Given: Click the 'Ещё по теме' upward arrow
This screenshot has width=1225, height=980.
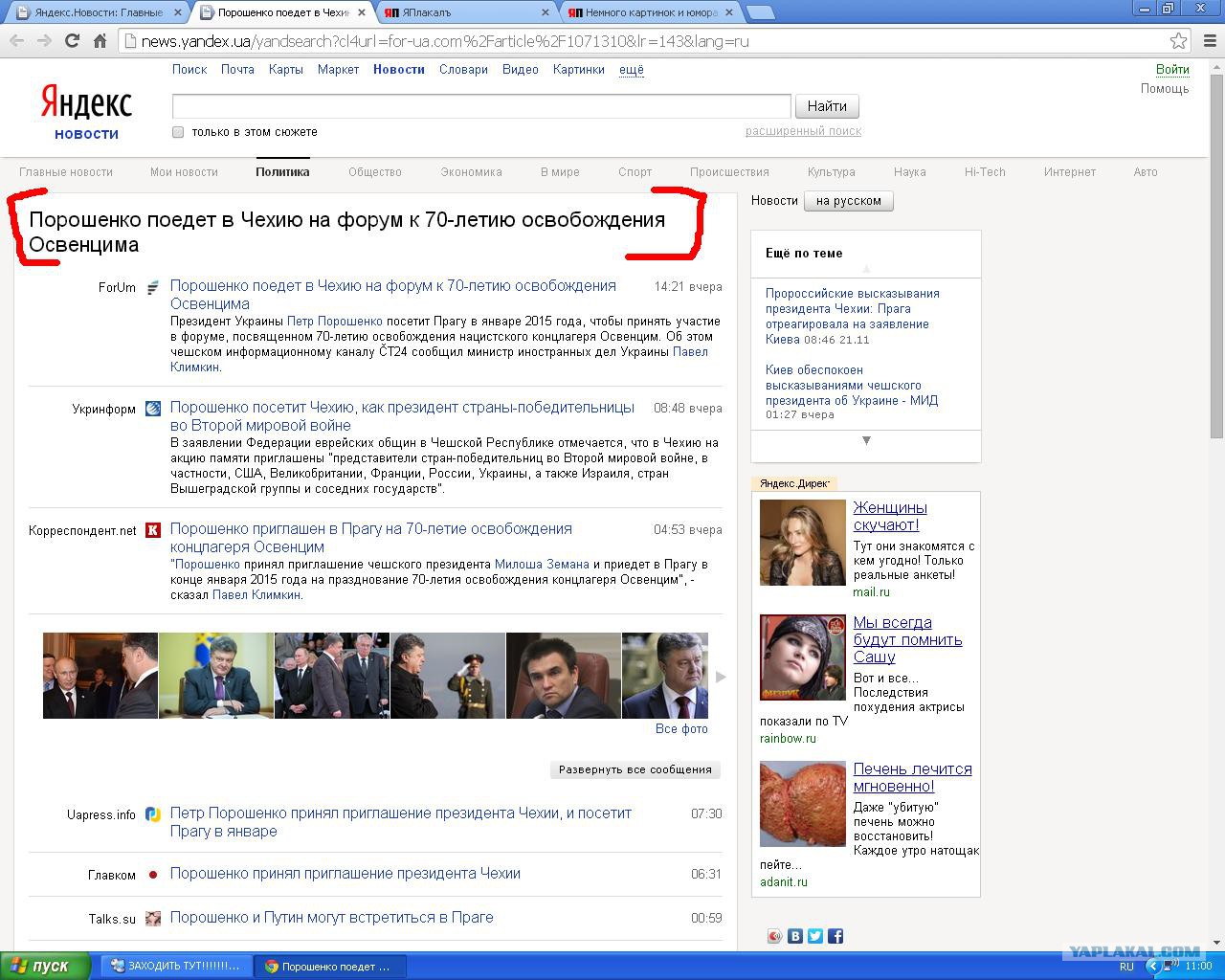Looking at the screenshot, I should 867,270.
